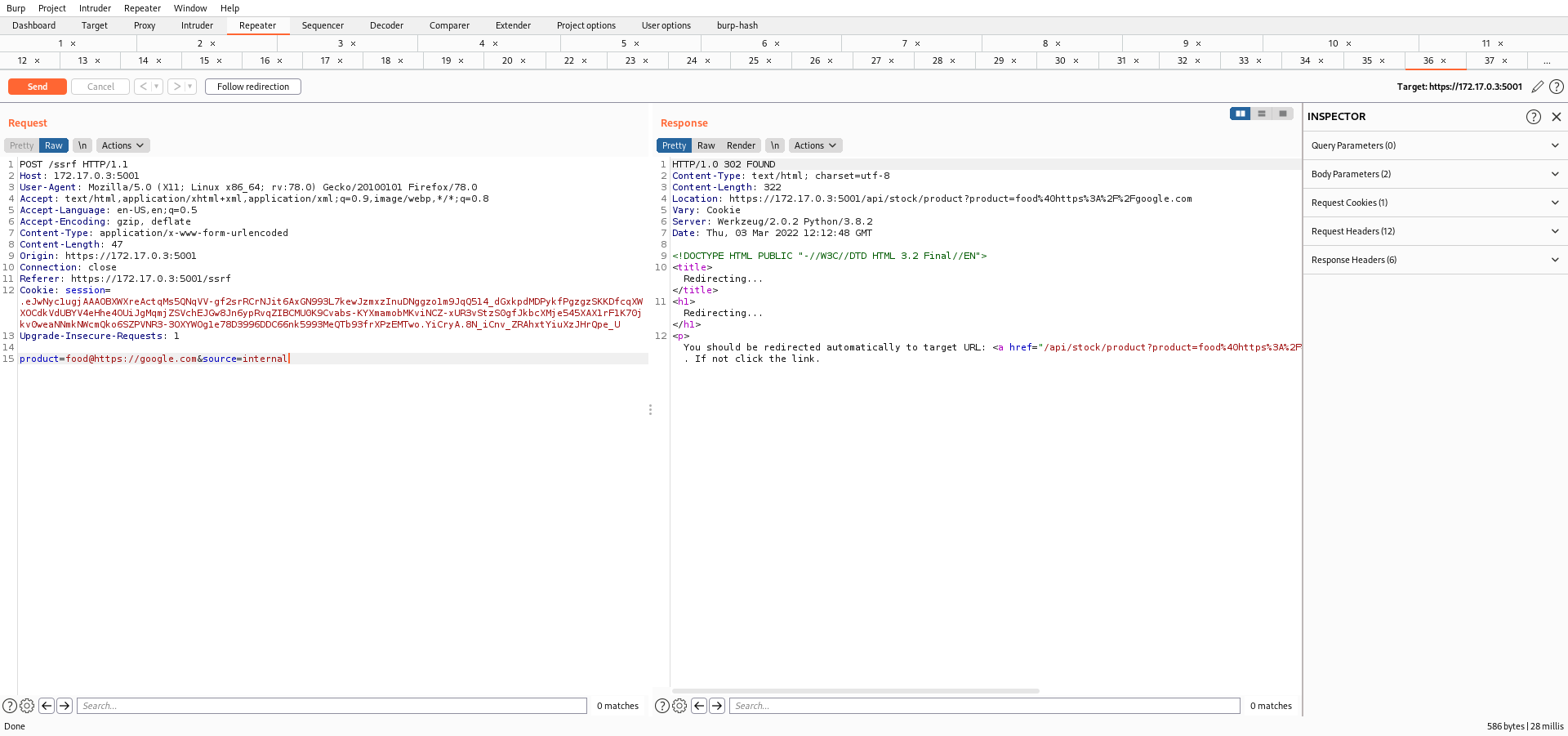This screenshot has width=1568, height=736.
Task: Click the pencil icon to edit target
Action: coord(1537,87)
